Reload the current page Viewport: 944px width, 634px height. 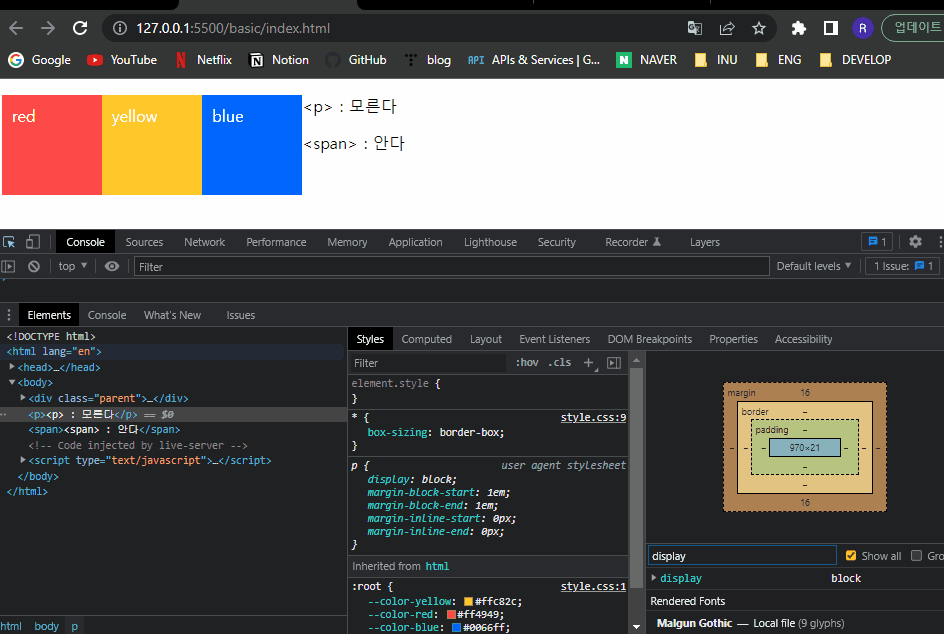(x=80, y=28)
